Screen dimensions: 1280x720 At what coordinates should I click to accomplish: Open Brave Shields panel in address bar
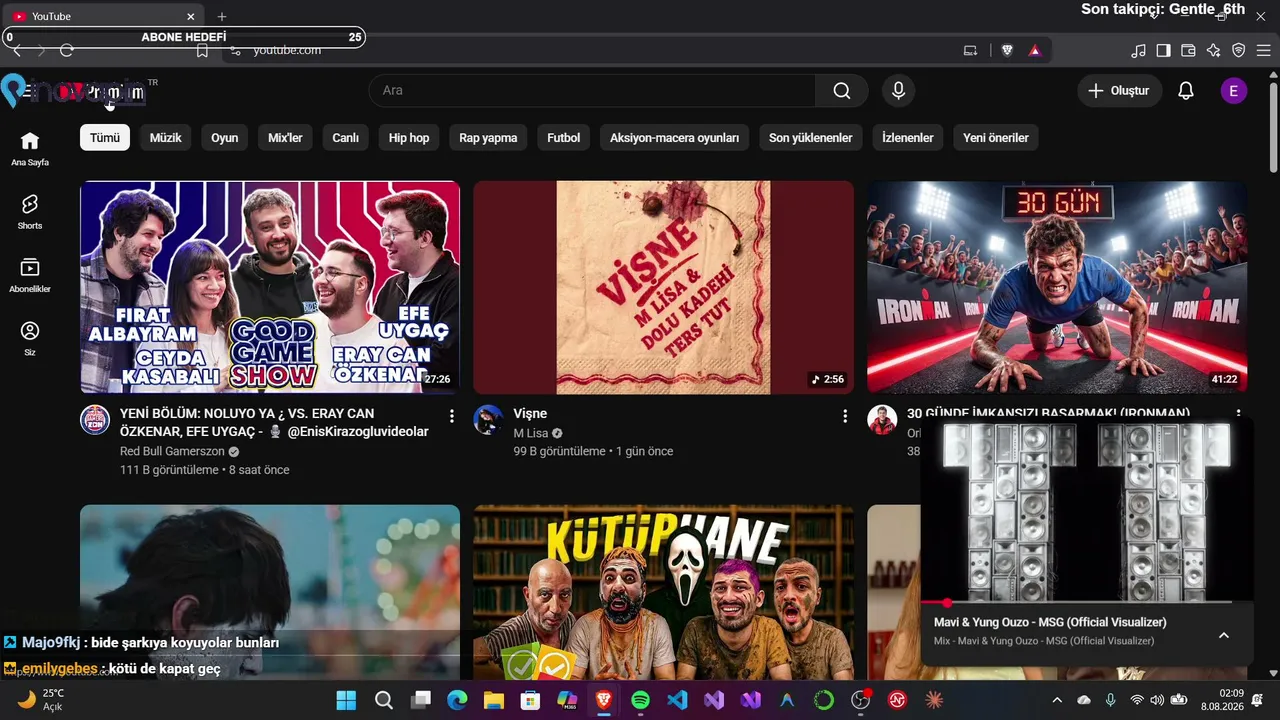[1007, 50]
